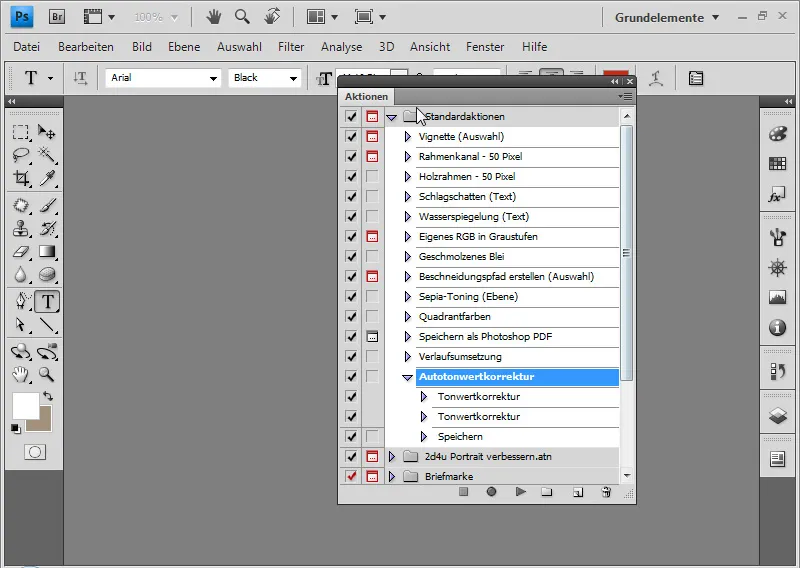
Task: Begin recording an action
Action: (x=491, y=492)
